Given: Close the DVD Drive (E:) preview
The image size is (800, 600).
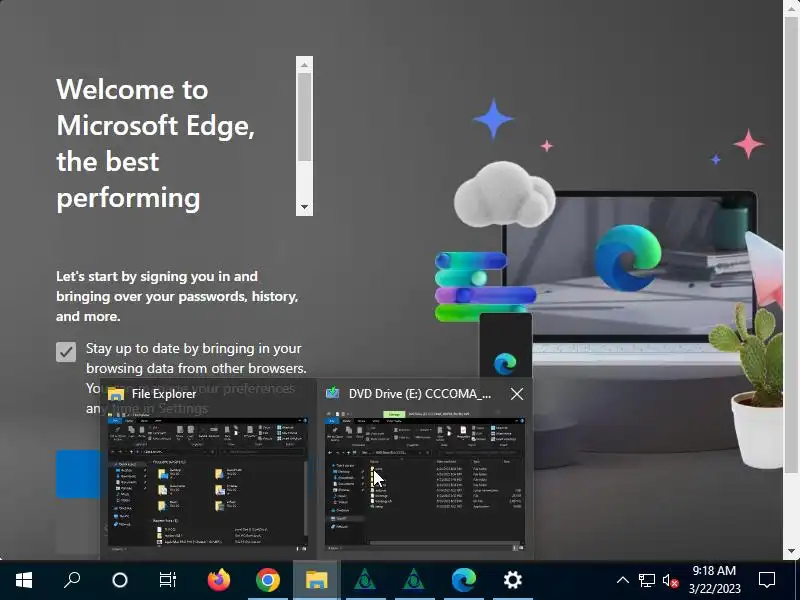Looking at the screenshot, I should (x=517, y=394).
